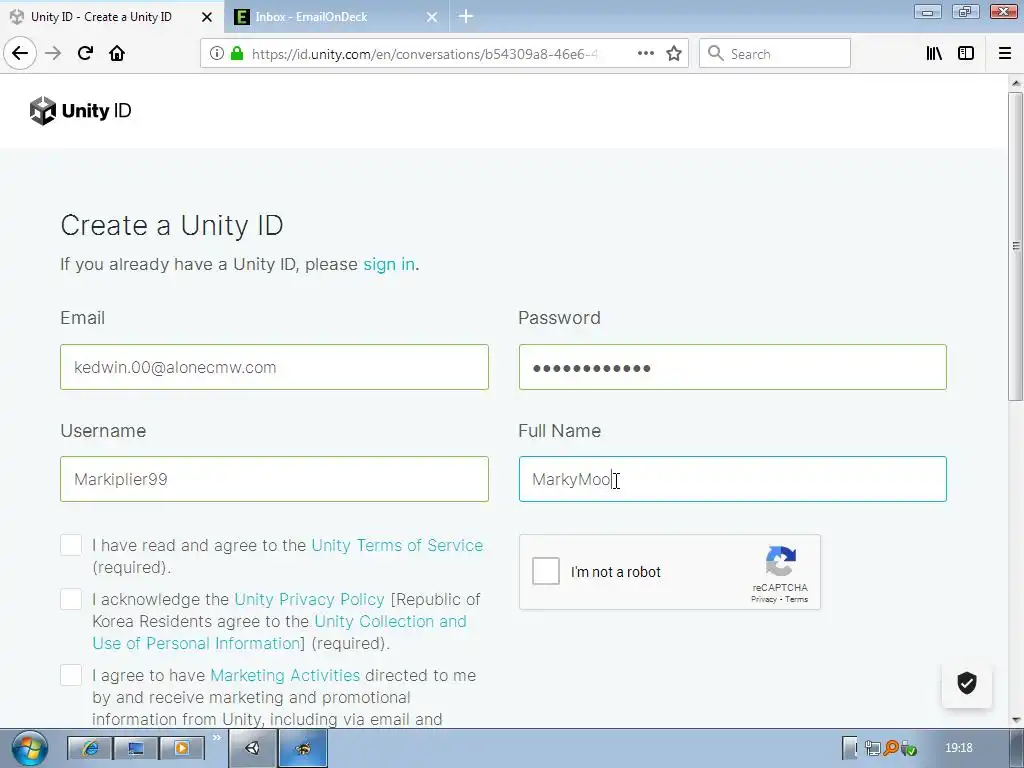Click the Username field with Markiplier99
This screenshot has height=768, width=1024.
274,479
